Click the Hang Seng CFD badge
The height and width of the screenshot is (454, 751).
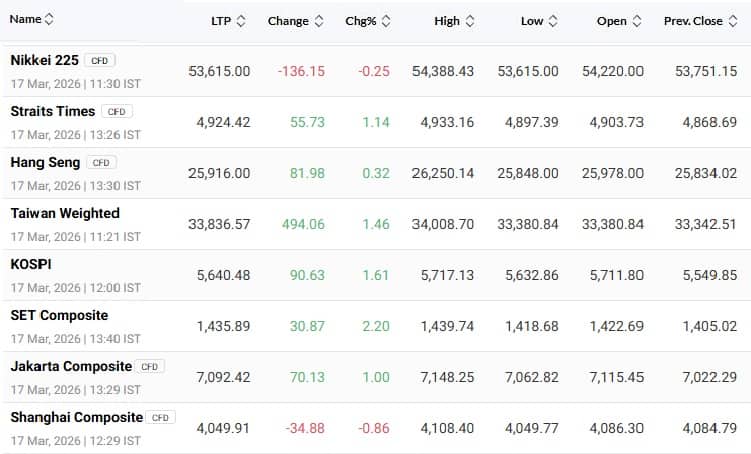point(101,163)
